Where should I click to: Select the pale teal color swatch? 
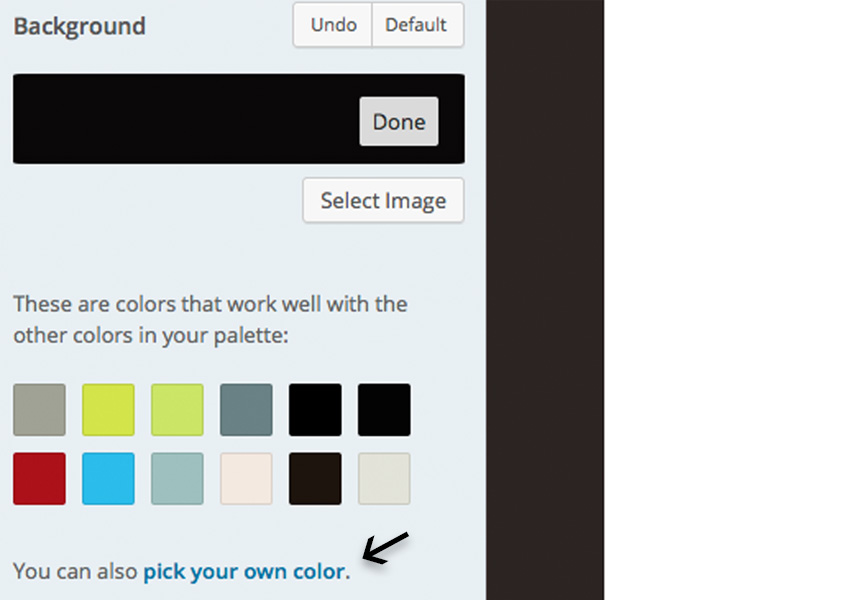176,478
